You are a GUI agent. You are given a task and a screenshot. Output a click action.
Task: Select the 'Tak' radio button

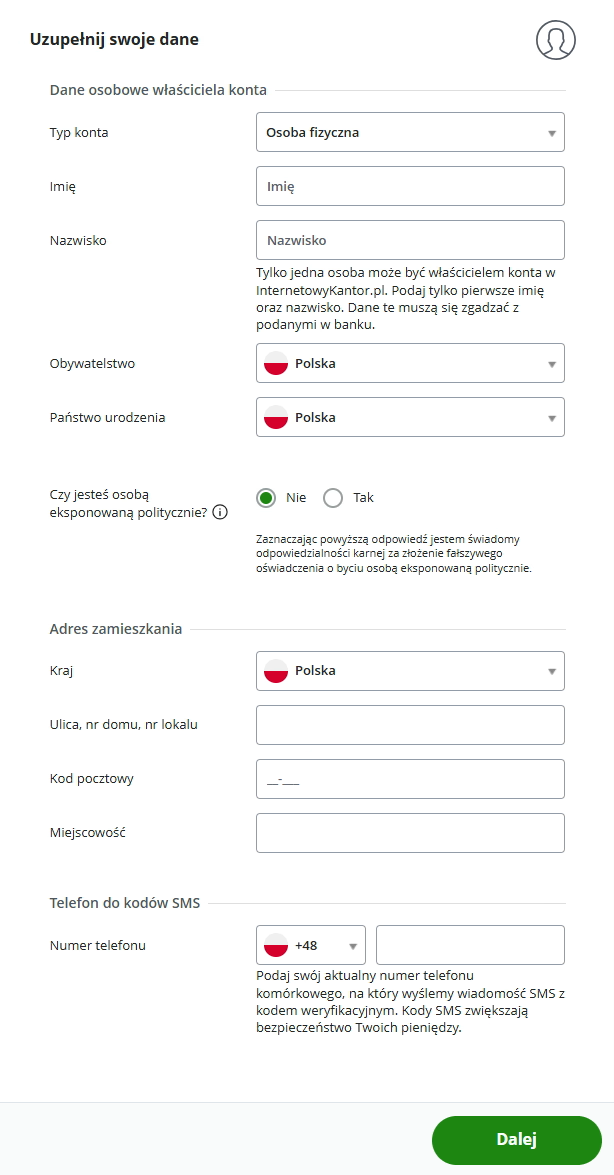click(x=333, y=498)
